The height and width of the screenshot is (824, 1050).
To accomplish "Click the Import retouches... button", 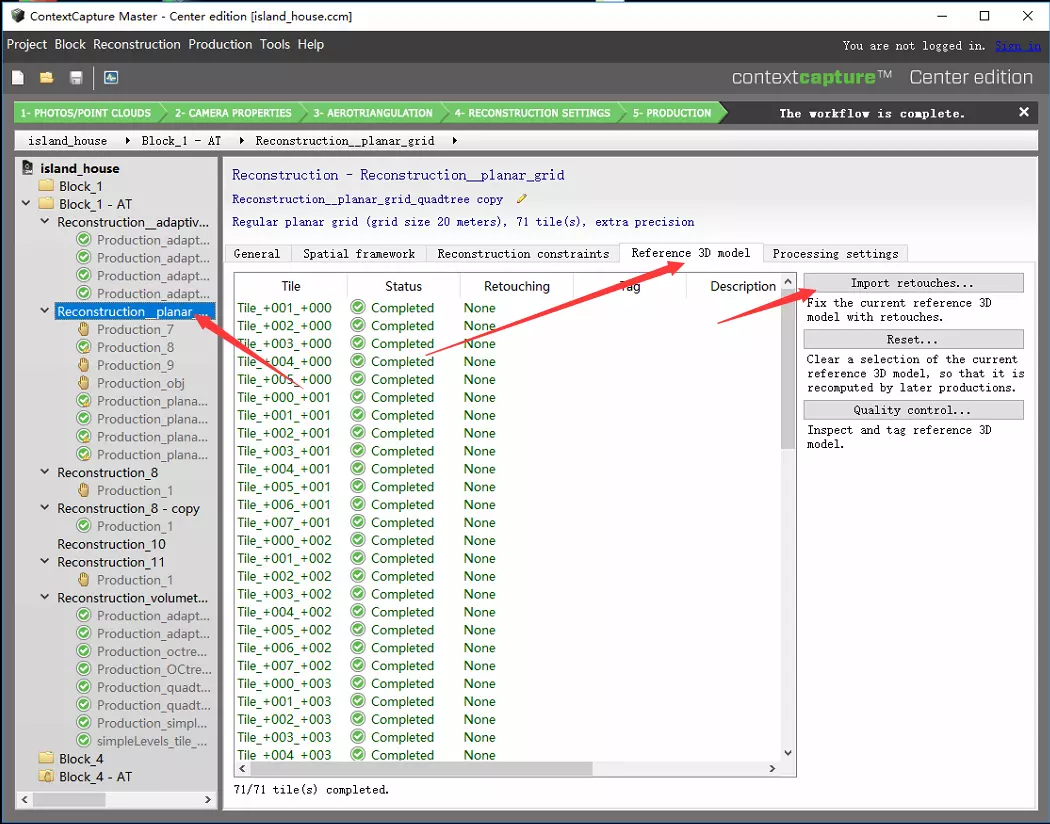I will tap(913, 282).
